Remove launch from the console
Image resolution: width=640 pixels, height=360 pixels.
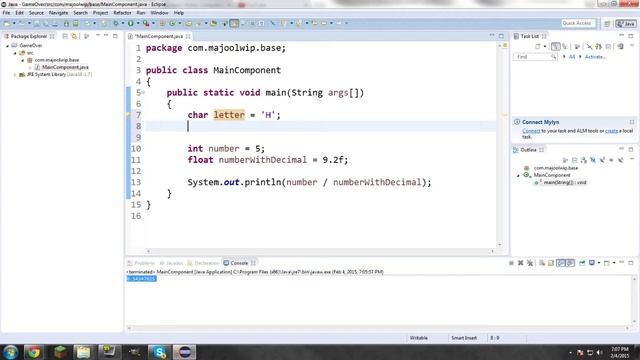521,263
